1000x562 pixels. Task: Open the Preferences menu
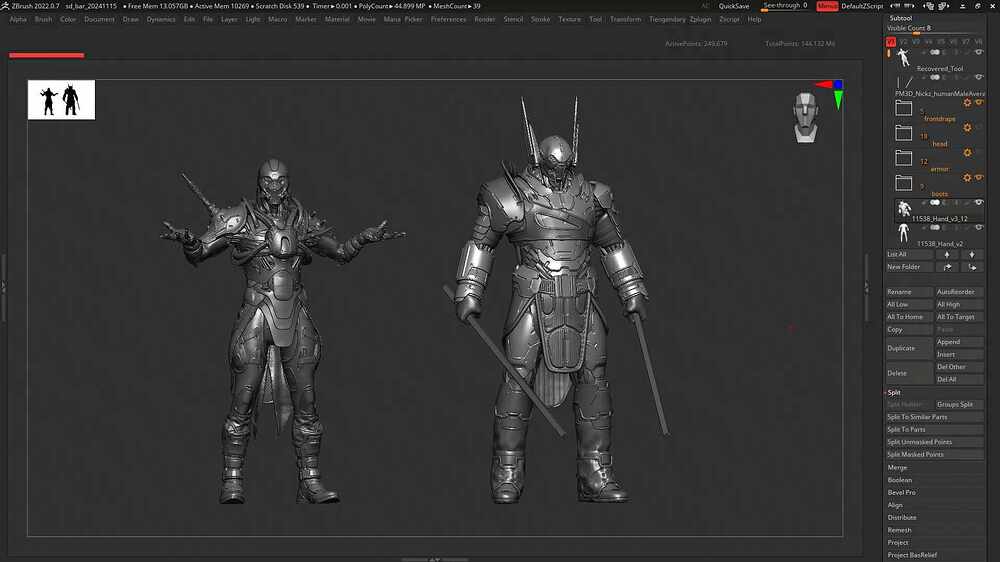(x=448, y=19)
